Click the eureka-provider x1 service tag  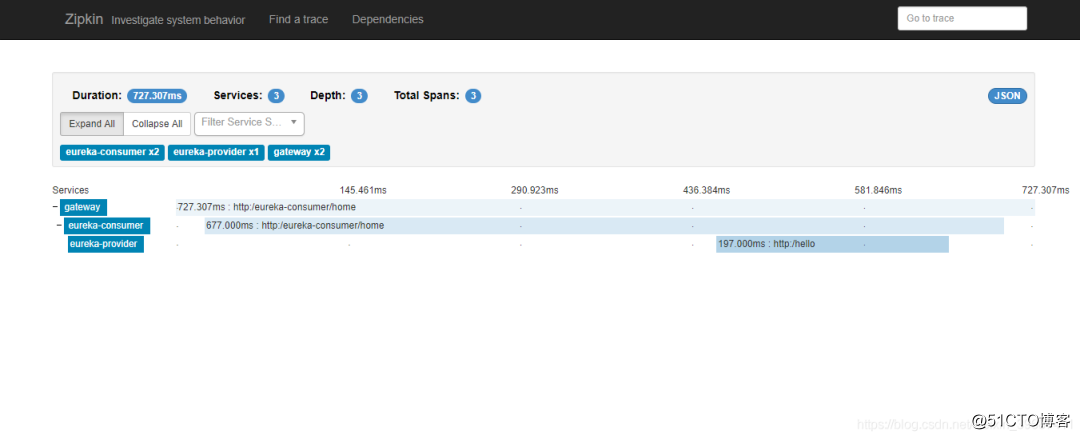tap(216, 152)
